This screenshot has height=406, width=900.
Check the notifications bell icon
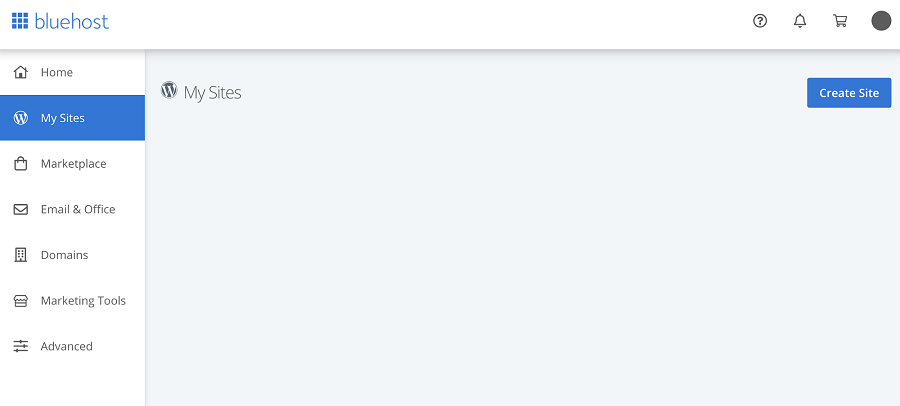pyautogui.click(x=800, y=21)
